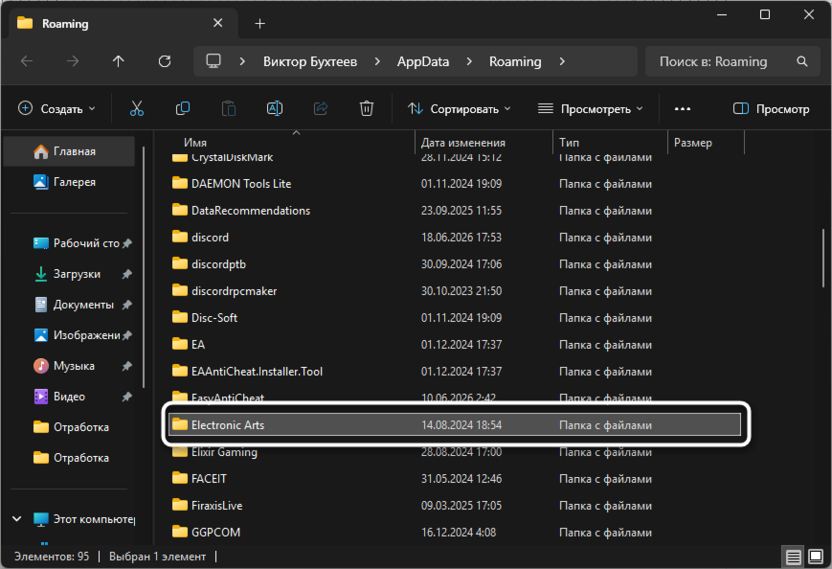Go up one folder level arrow
The image size is (832, 569).
coord(118,62)
